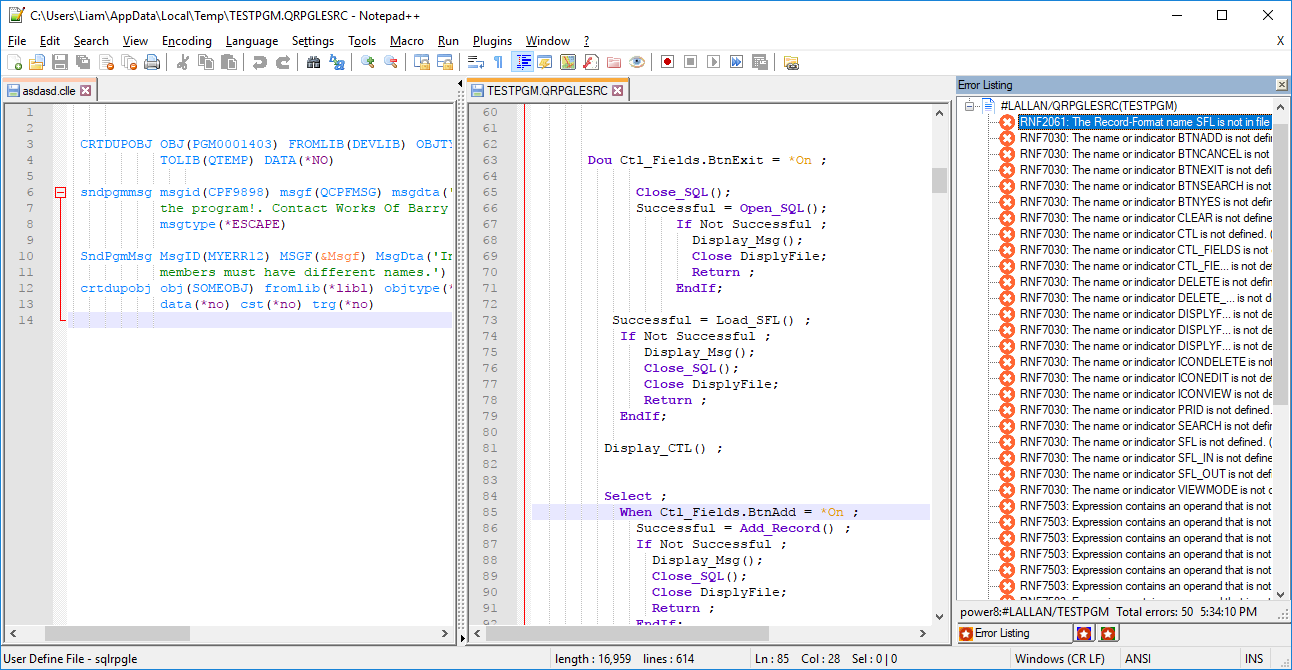This screenshot has width=1292, height=670.
Task: Click the Save file toolbar icon
Action: (x=60, y=62)
